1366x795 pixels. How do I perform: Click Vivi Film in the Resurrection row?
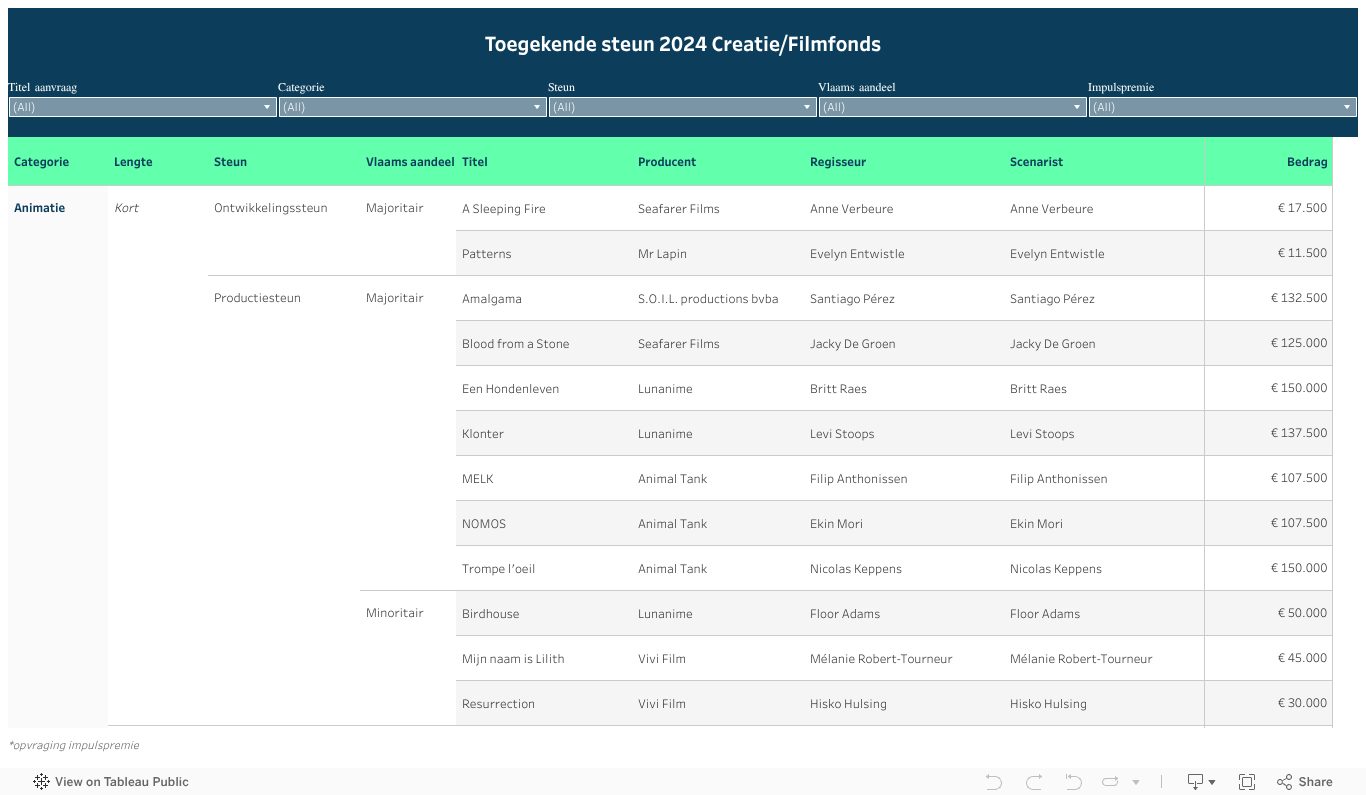[x=662, y=704]
